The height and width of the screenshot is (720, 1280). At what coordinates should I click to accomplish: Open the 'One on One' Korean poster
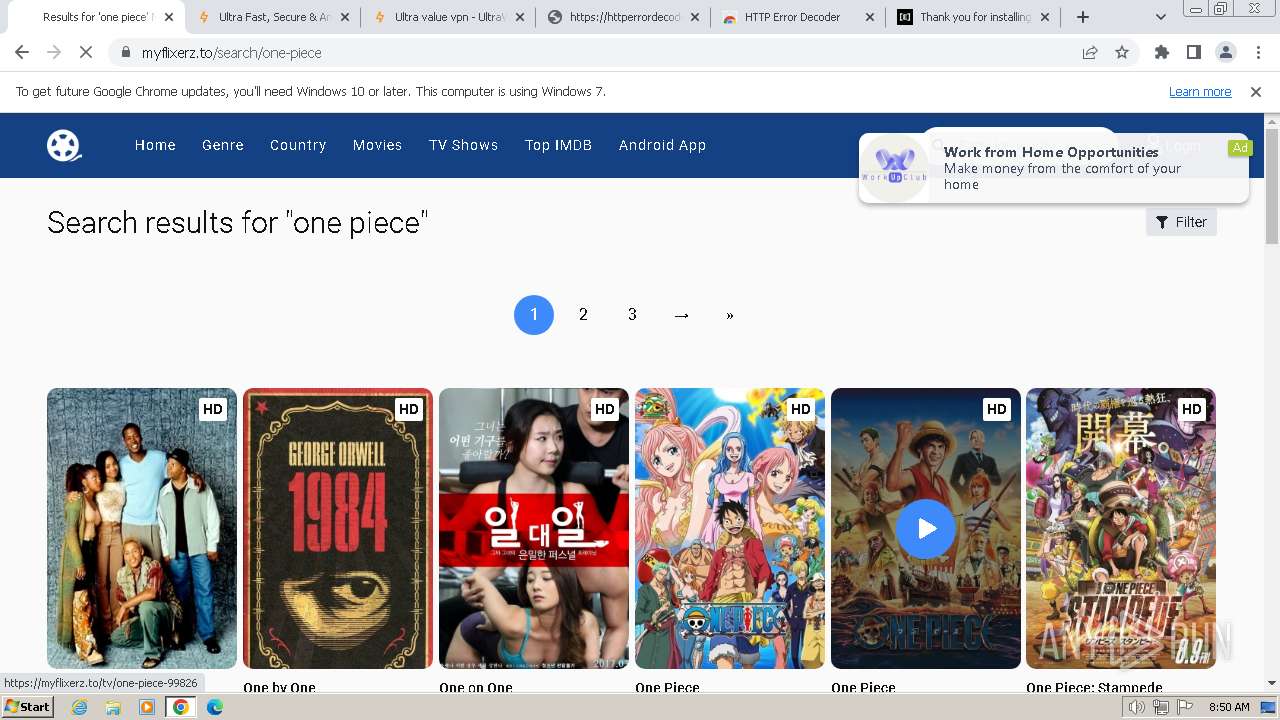point(534,528)
